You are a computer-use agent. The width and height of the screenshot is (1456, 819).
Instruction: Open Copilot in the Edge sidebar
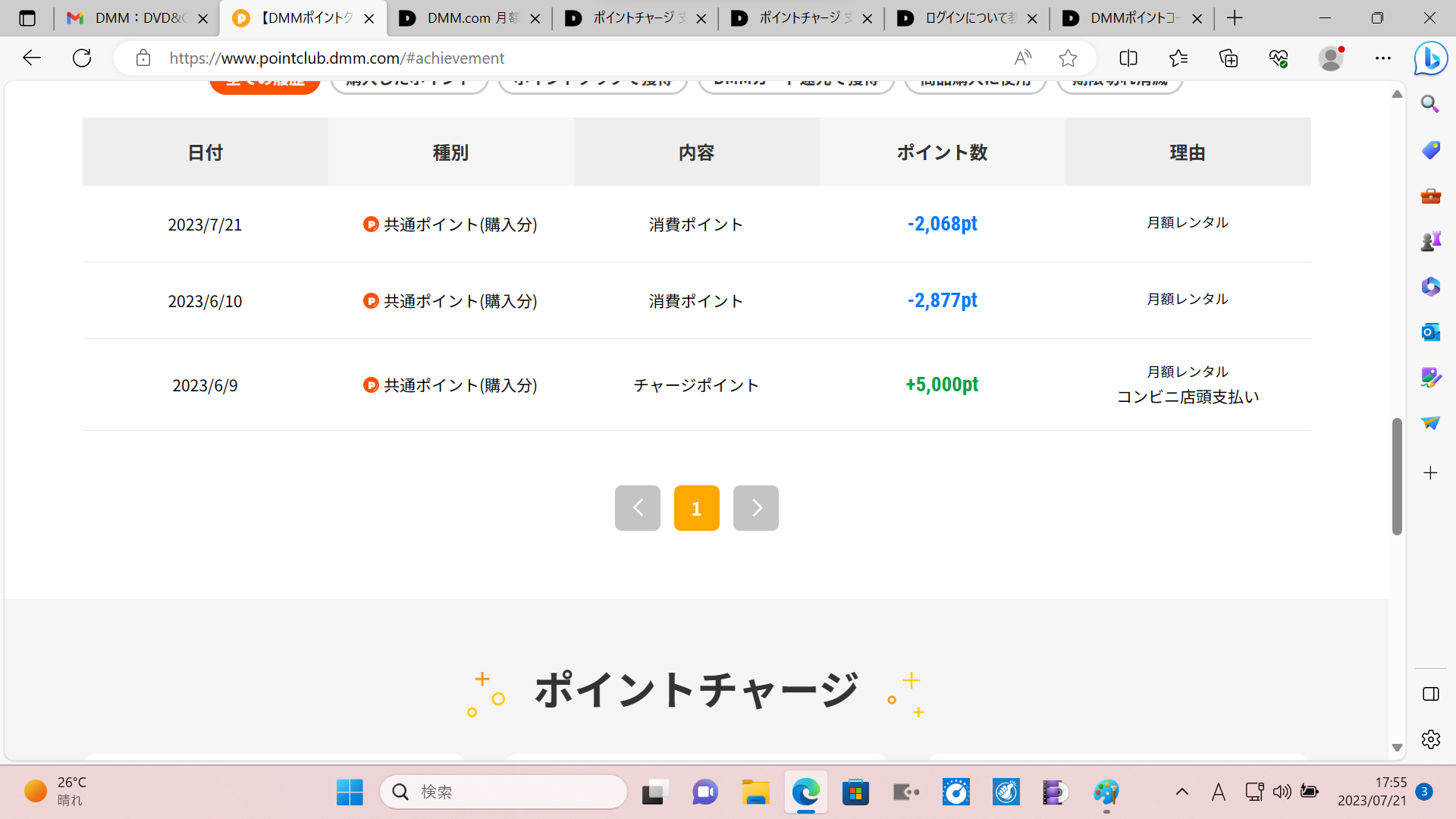pos(1430,58)
